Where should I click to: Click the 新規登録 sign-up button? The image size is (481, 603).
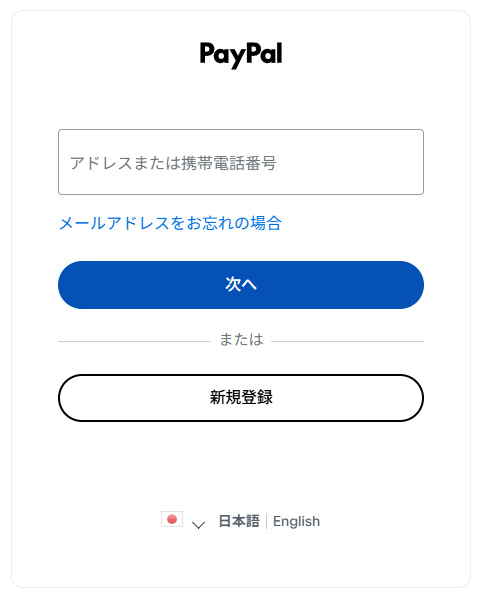pos(241,398)
